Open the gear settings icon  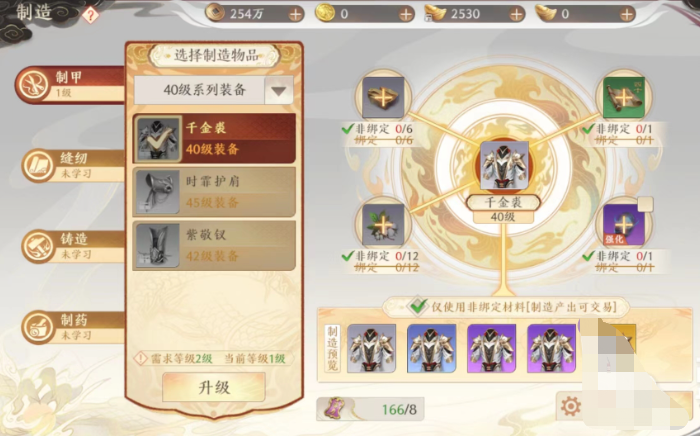click(x=571, y=407)
